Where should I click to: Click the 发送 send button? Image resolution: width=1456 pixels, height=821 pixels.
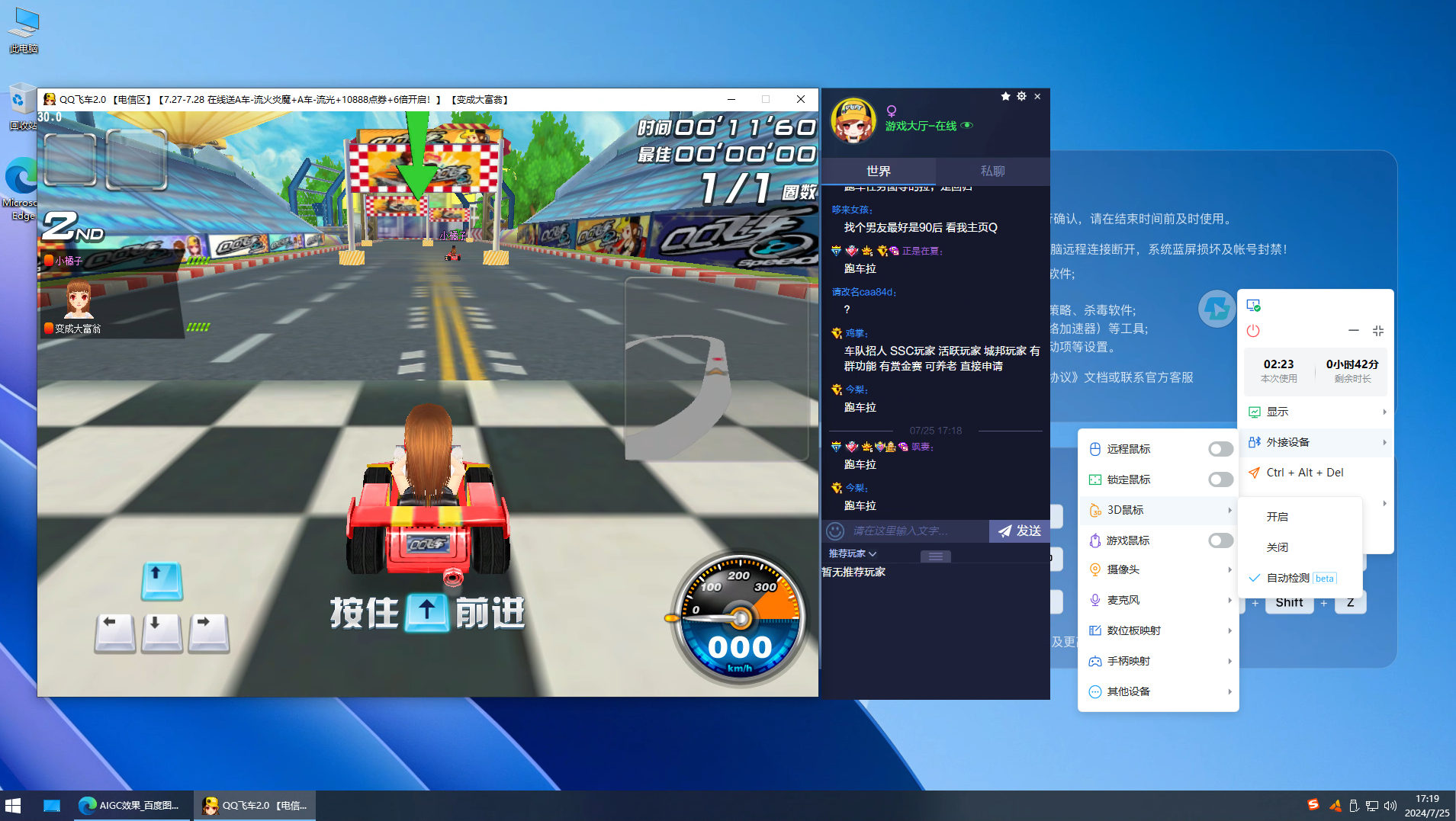click(x=1020, y=531)
